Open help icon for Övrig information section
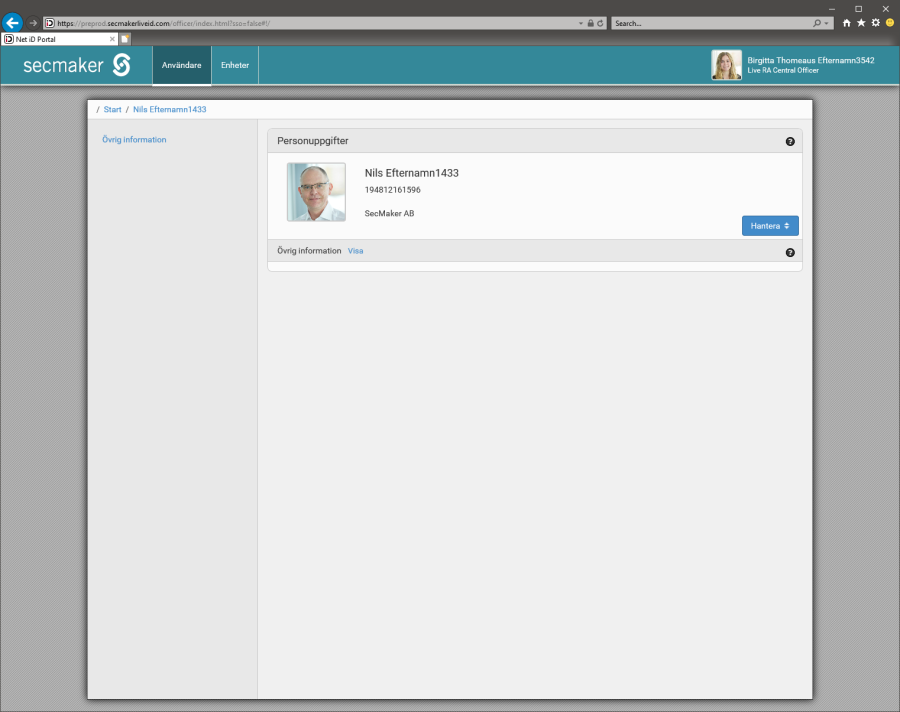 [790, 253]
